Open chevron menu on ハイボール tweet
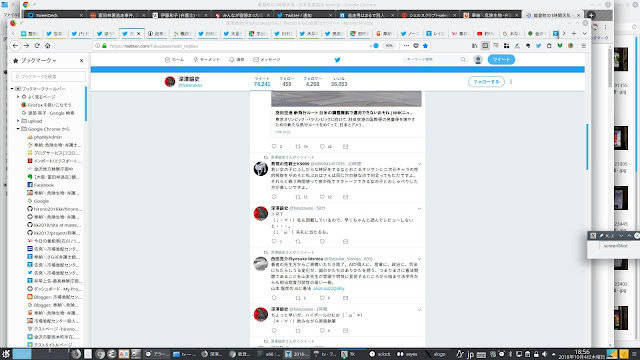 (x=419, y=310)
